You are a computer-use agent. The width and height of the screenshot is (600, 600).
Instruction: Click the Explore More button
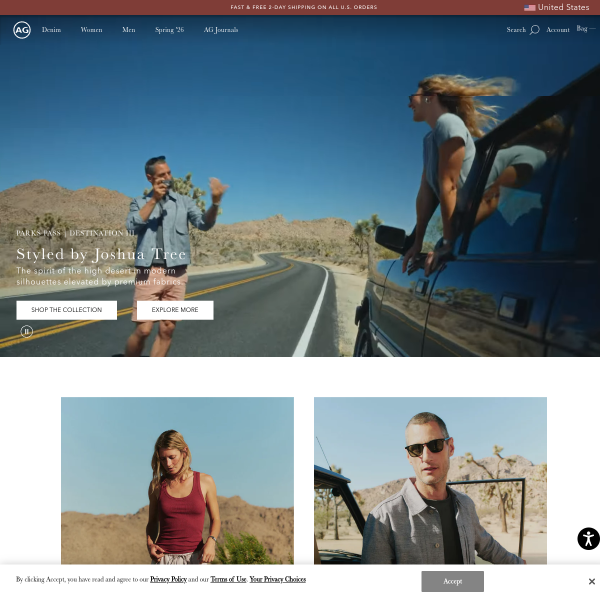pos(175,310)
